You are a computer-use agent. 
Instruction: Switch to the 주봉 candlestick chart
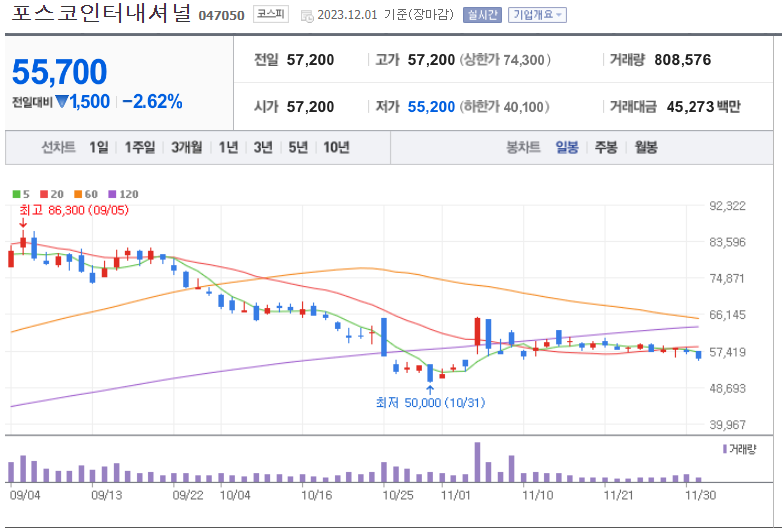click(x=606, y=147)
